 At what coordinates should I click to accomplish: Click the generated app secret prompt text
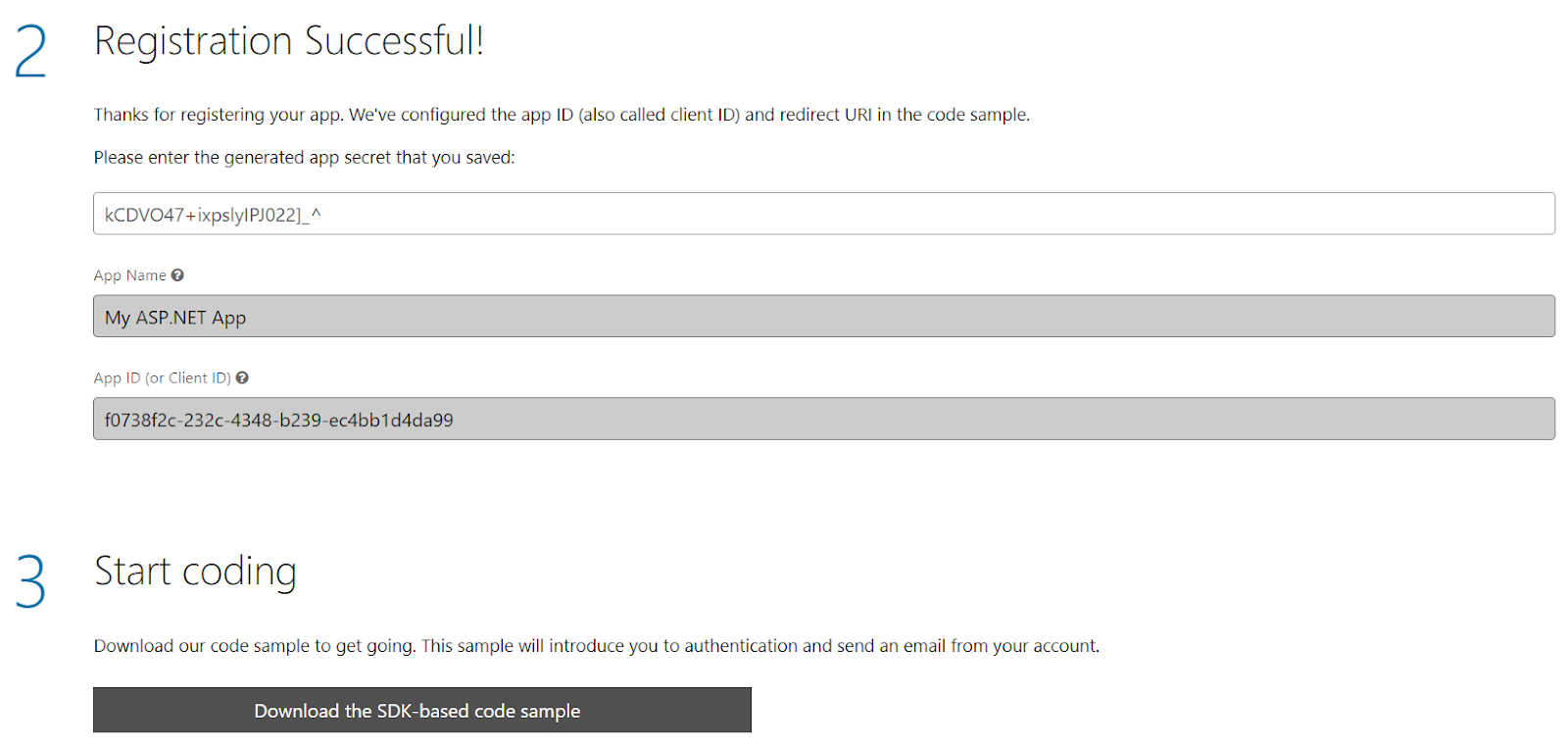(305, 157)
